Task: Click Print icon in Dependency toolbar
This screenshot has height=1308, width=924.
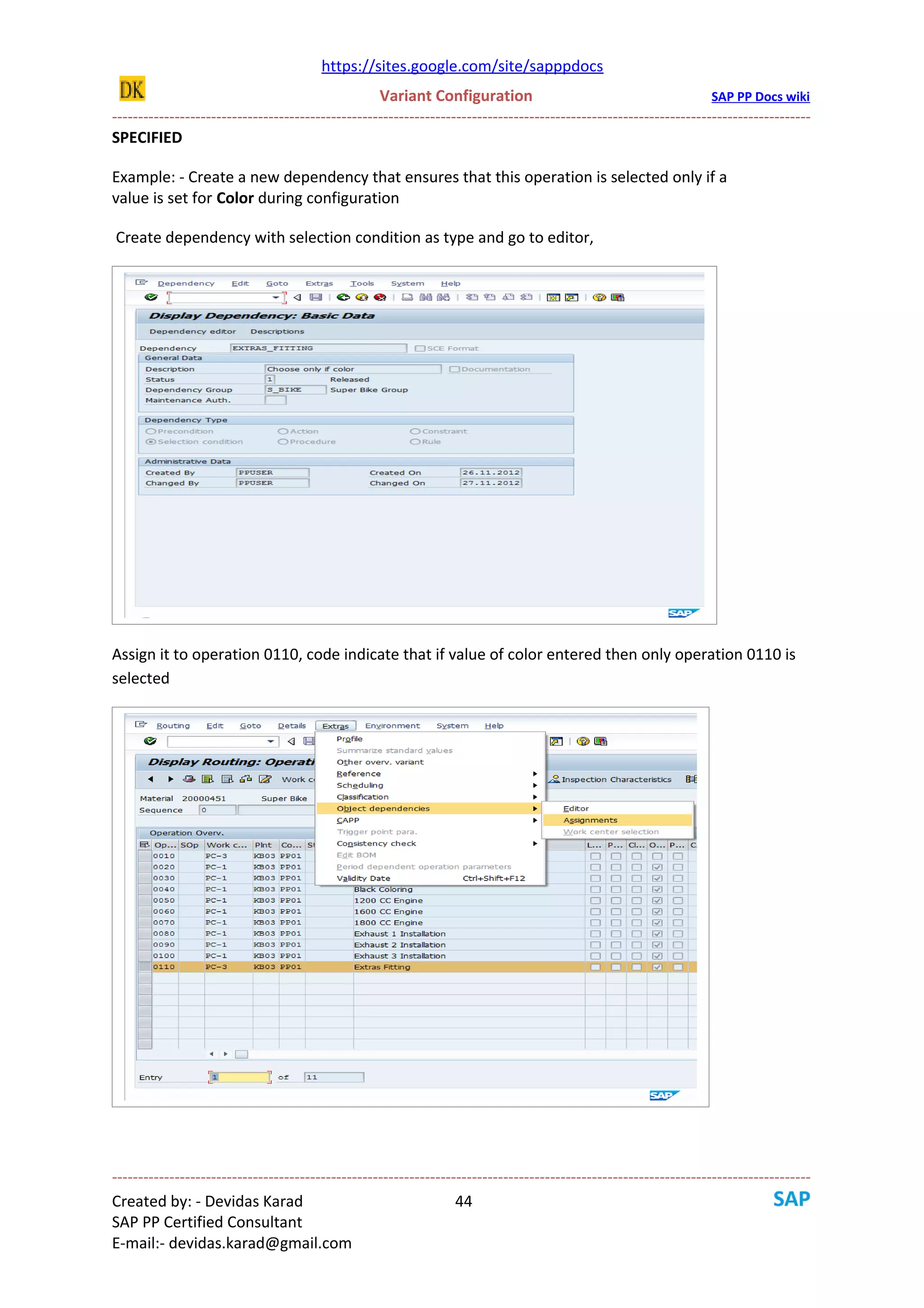Action: (407, 297)
